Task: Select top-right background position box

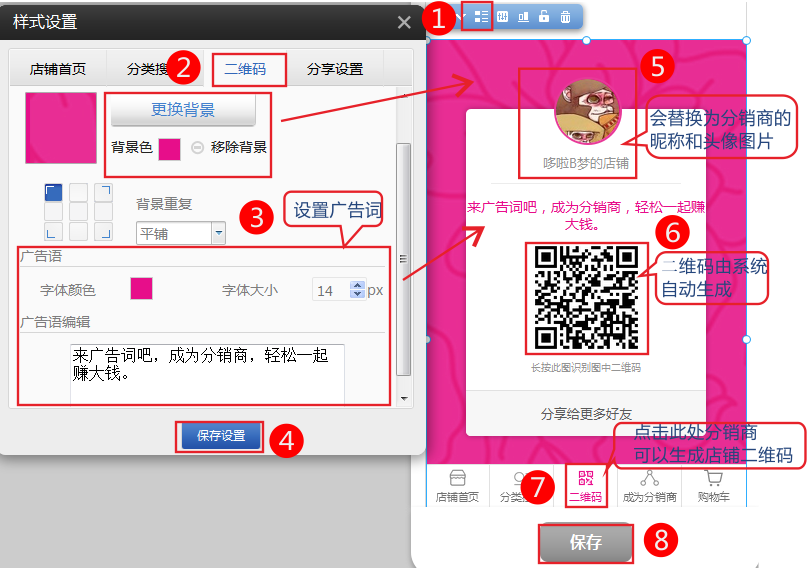Action: pyautogui.click(x=103, y=192)
